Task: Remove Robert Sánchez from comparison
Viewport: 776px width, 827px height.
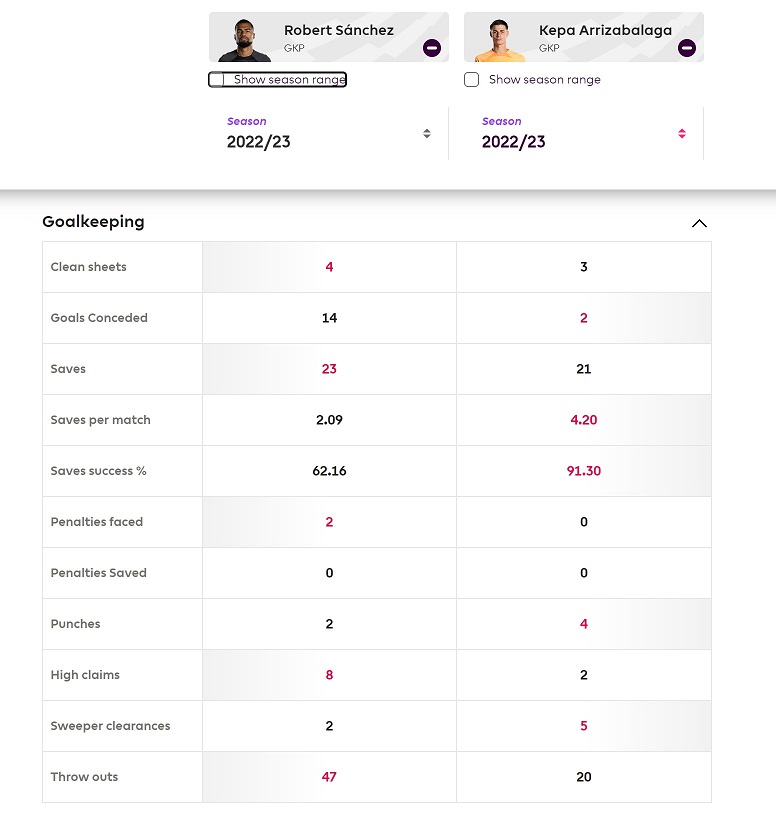Action: coord(432,48)
